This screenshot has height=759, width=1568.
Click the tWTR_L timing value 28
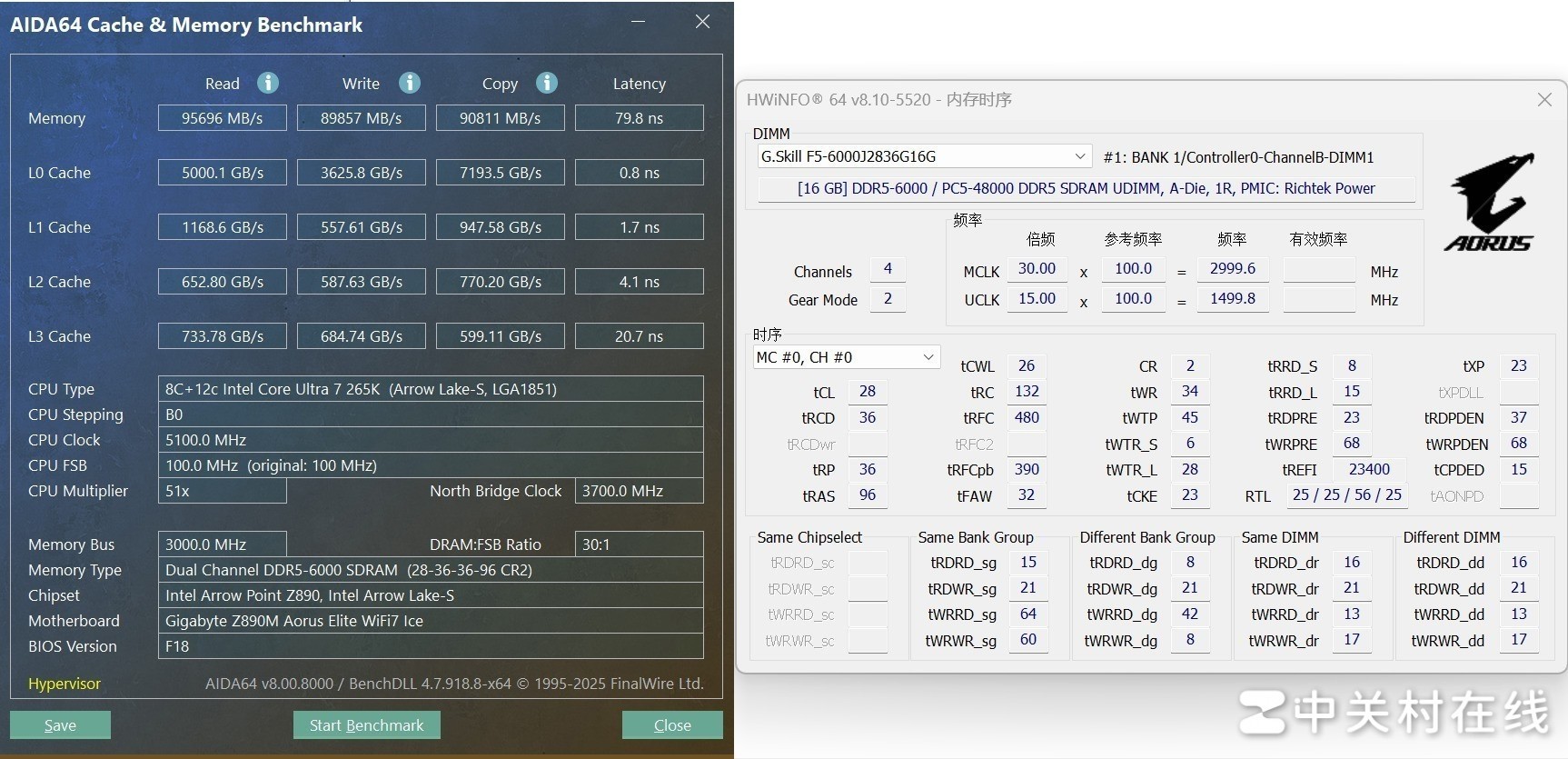(x=1190, y=470)
